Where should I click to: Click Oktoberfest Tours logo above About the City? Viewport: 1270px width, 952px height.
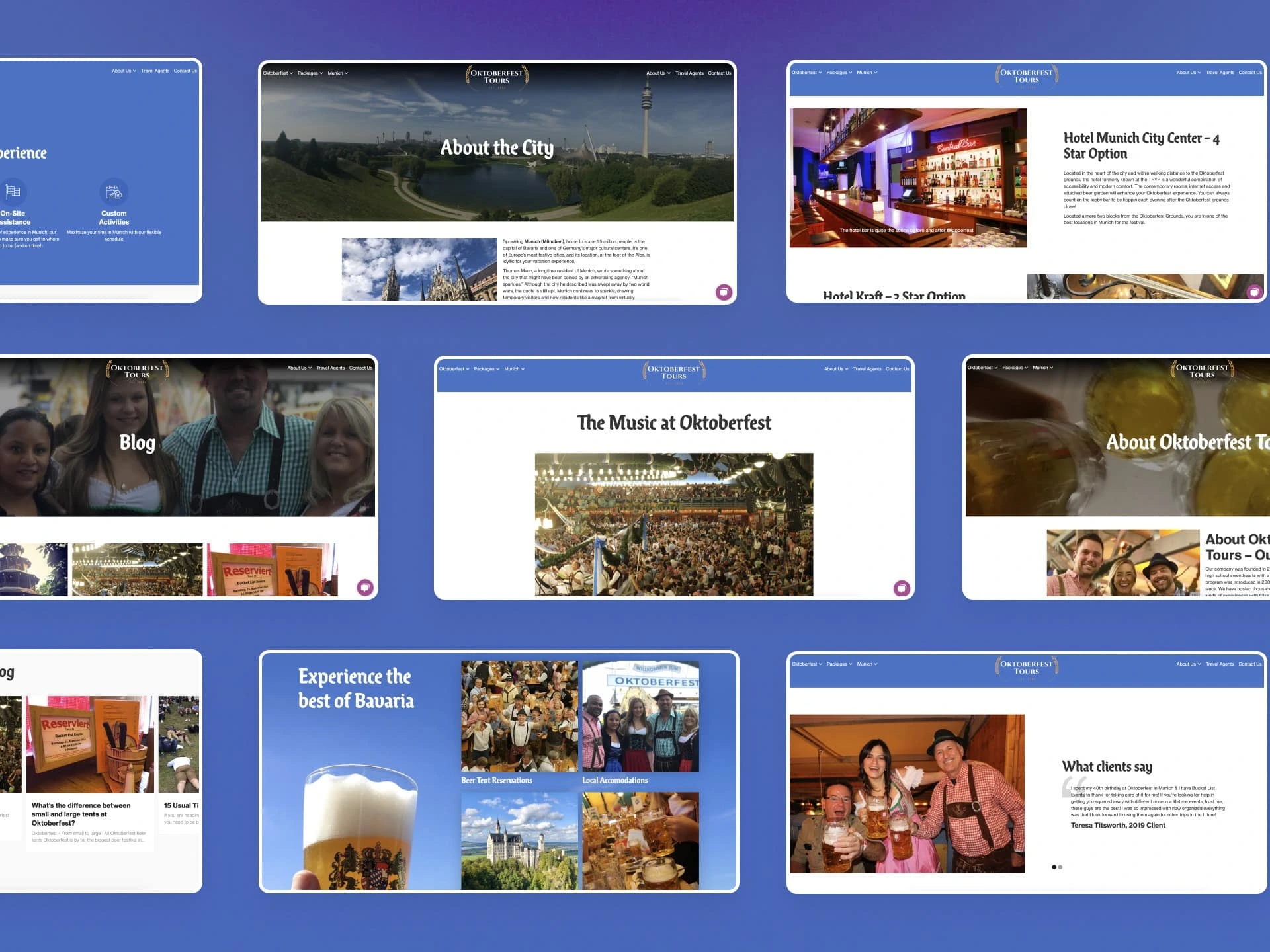click(x=497, y=77)
